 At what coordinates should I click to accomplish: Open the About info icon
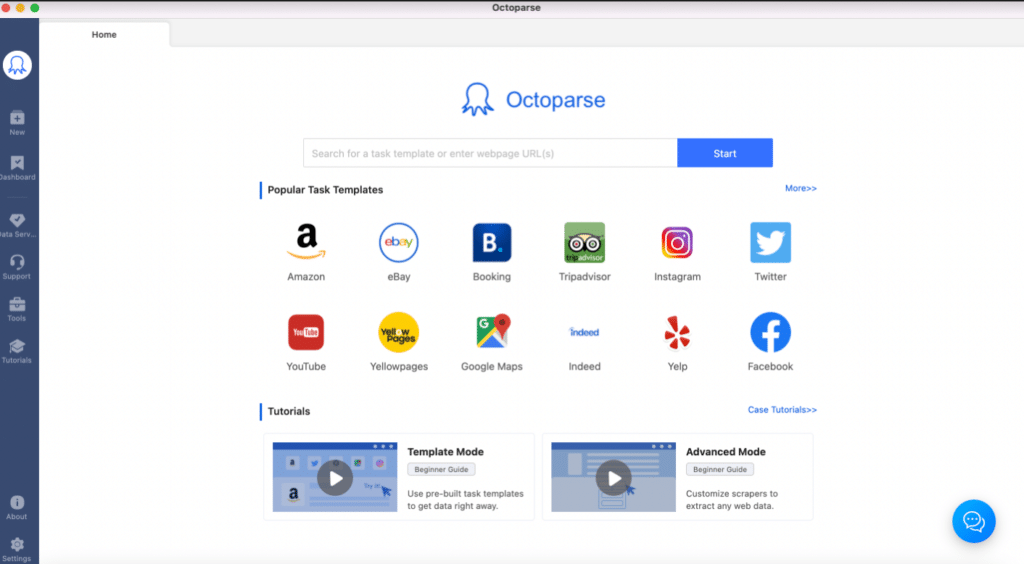[17, 504]
